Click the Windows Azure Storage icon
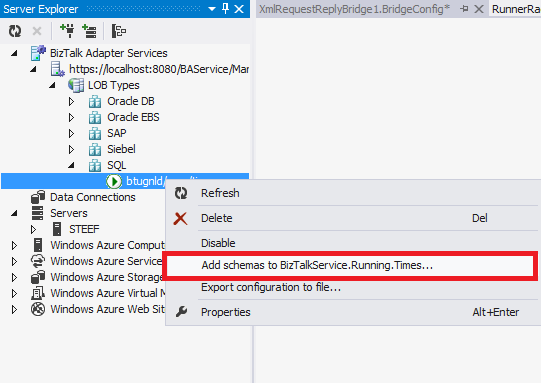The width and height of the screenshot is (541, 383). [38, 277]
